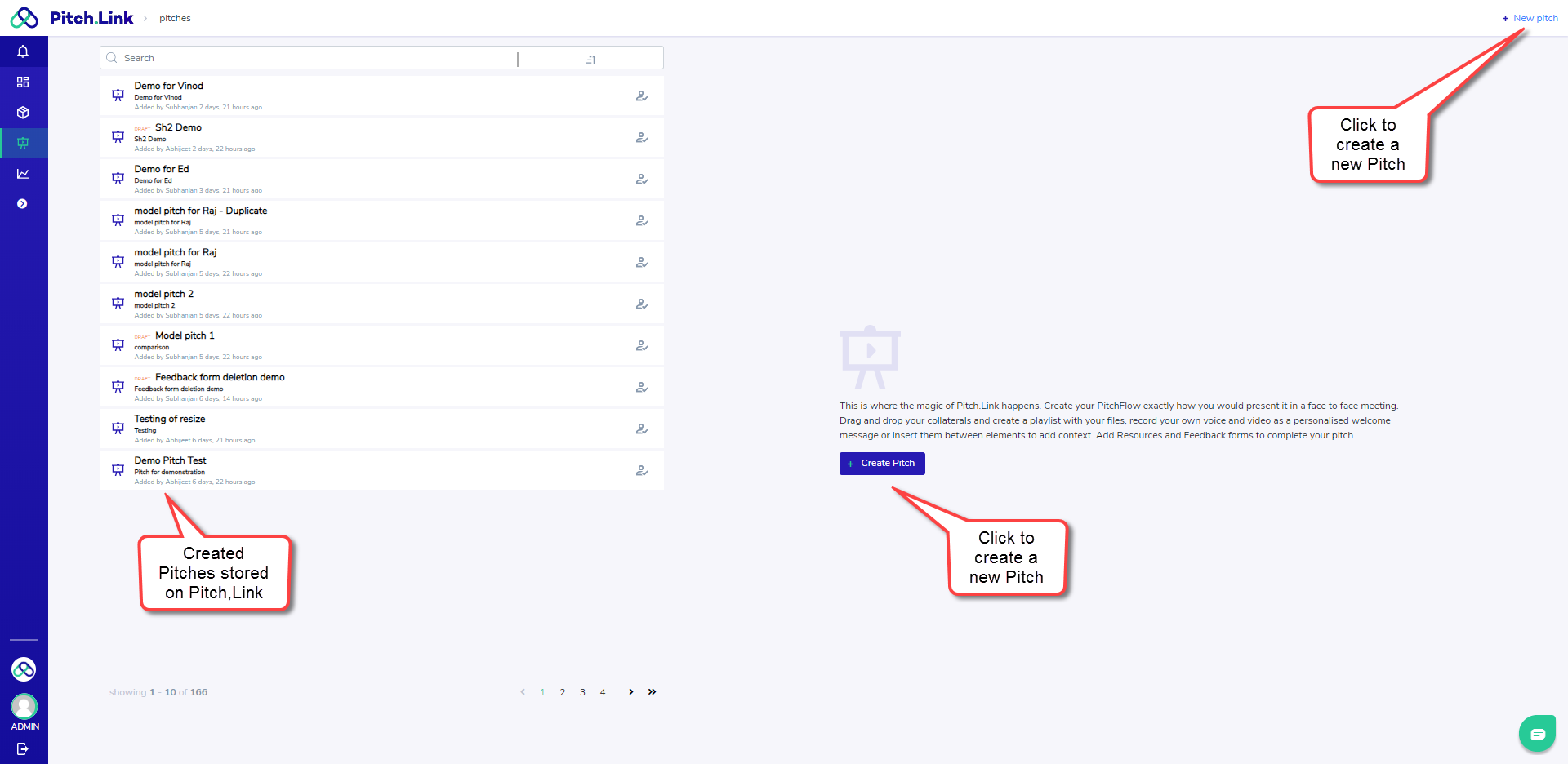The image size is (1568, 764).
Task: Open the notifications bell in sidebar
Action: [23, 51]
